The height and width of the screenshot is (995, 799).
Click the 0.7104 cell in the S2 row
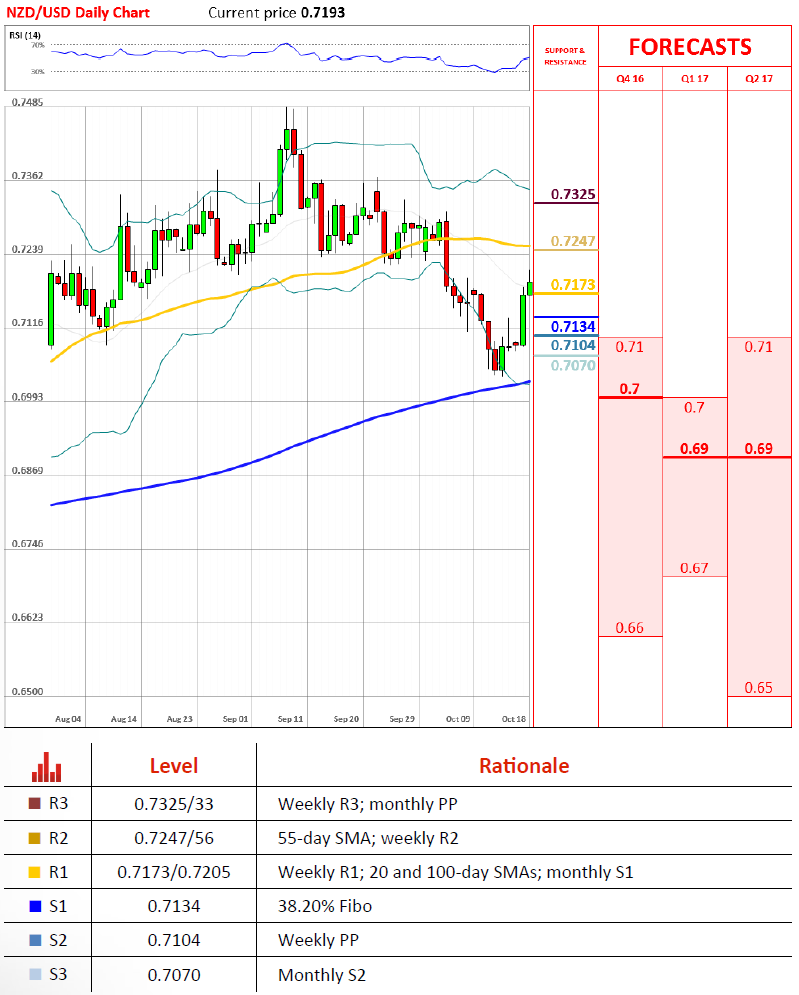pyautogui.click(x=174, y=940)
